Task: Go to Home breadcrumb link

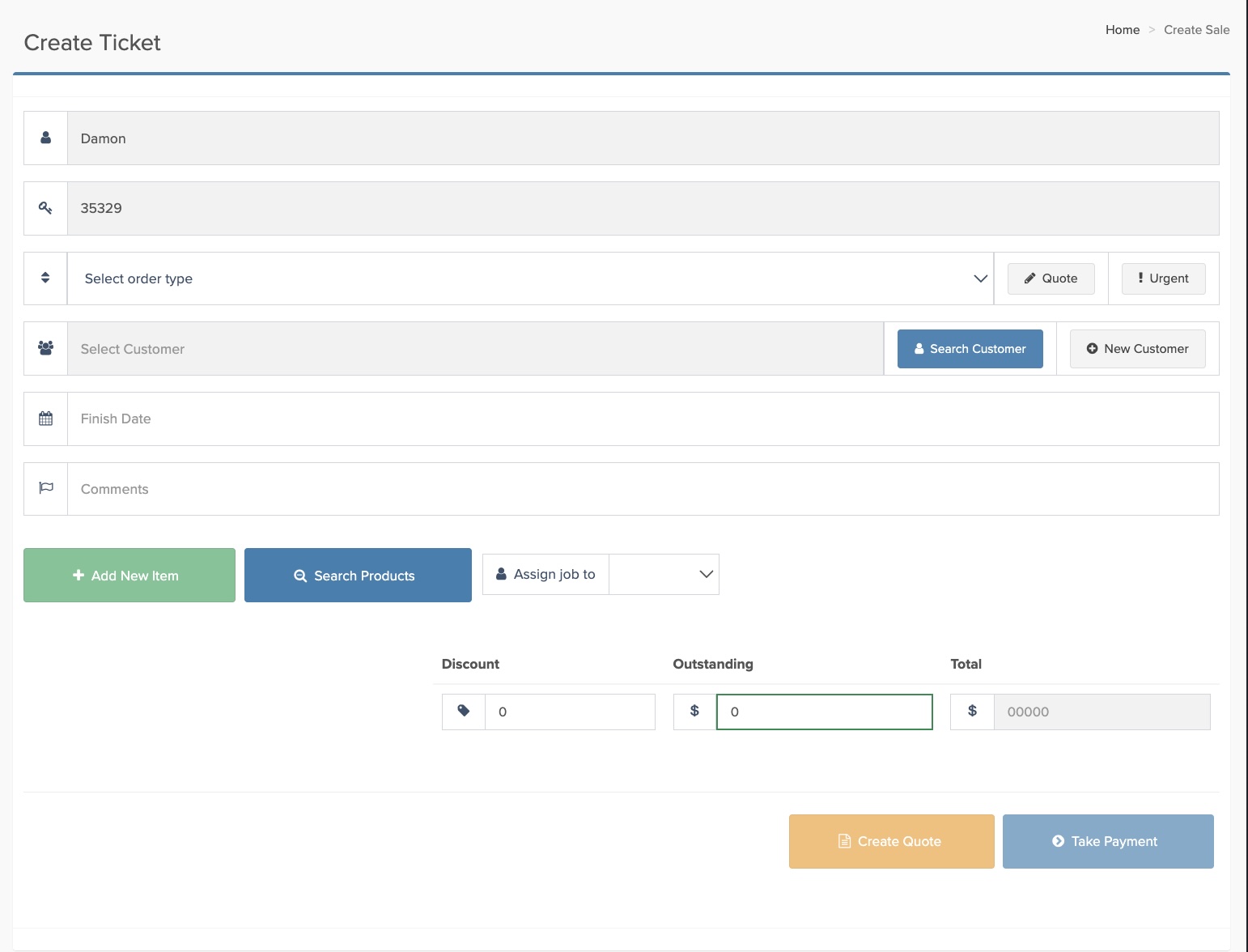Action: pyautogui.click(x=1123, y=30)
